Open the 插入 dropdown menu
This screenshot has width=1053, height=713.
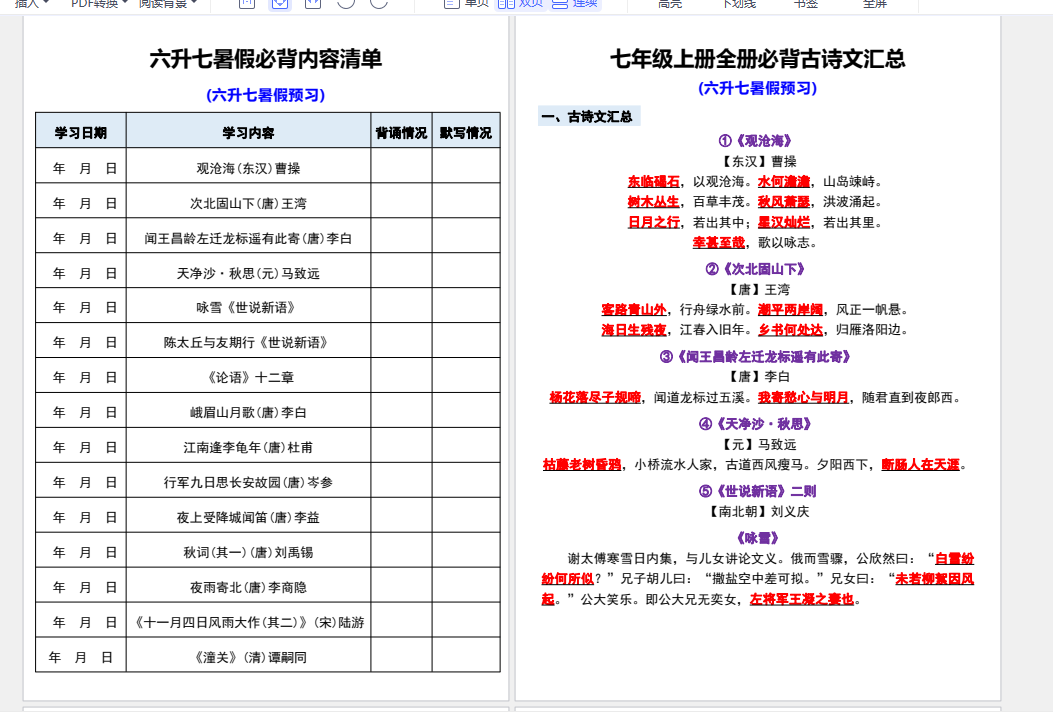click(32, 3)
